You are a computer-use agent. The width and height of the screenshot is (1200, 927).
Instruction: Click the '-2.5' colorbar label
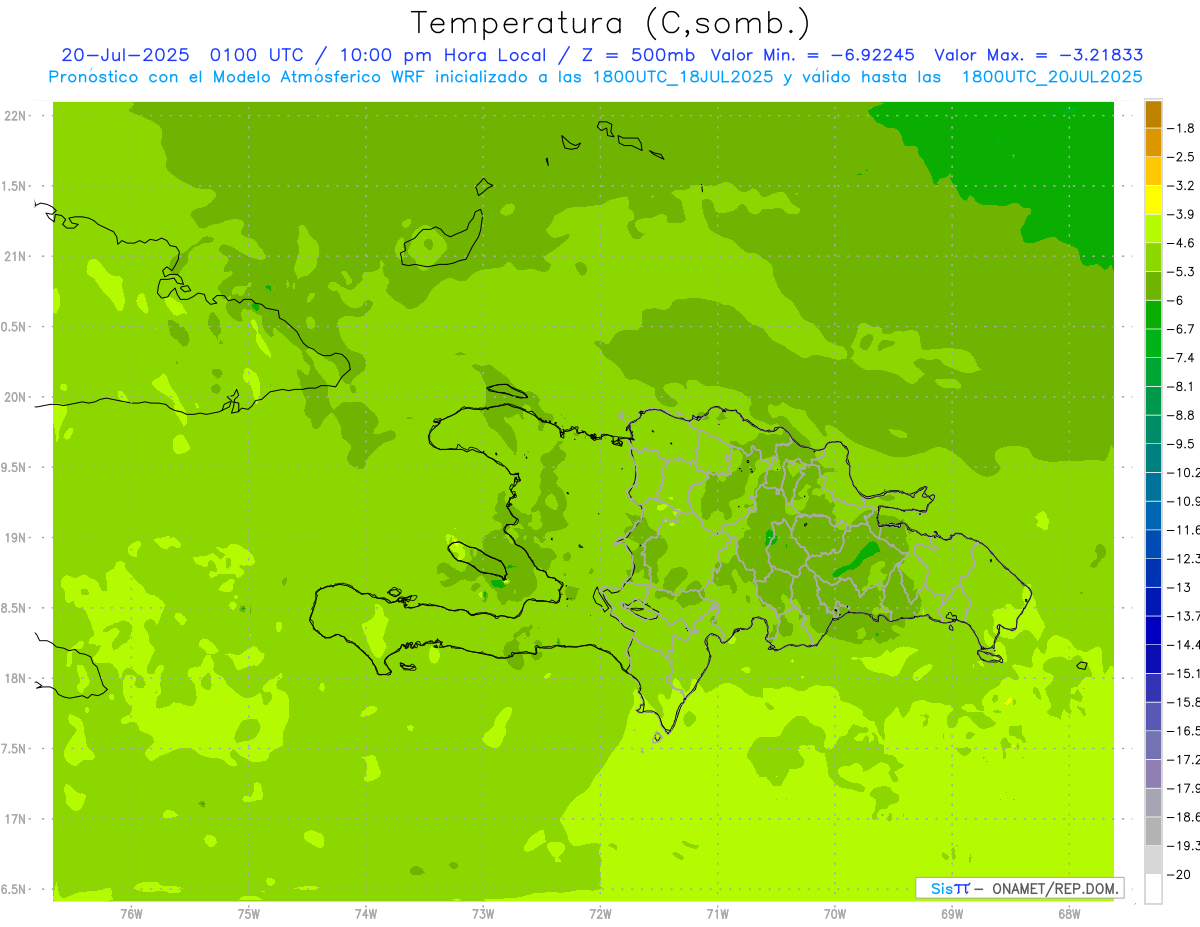point(1181,157)
